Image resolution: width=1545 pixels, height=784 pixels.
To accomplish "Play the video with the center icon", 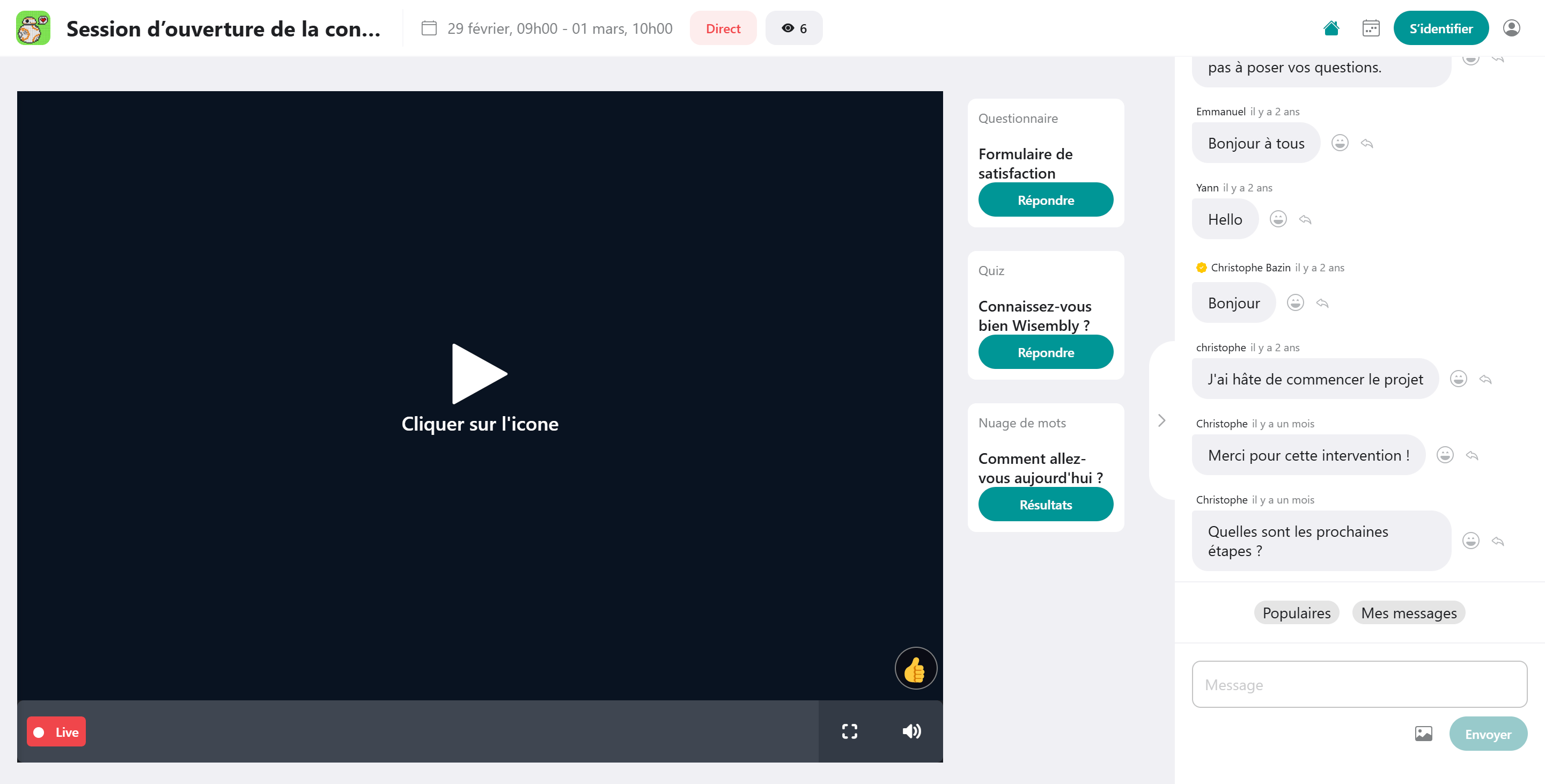I will click(x=479, y=373).
